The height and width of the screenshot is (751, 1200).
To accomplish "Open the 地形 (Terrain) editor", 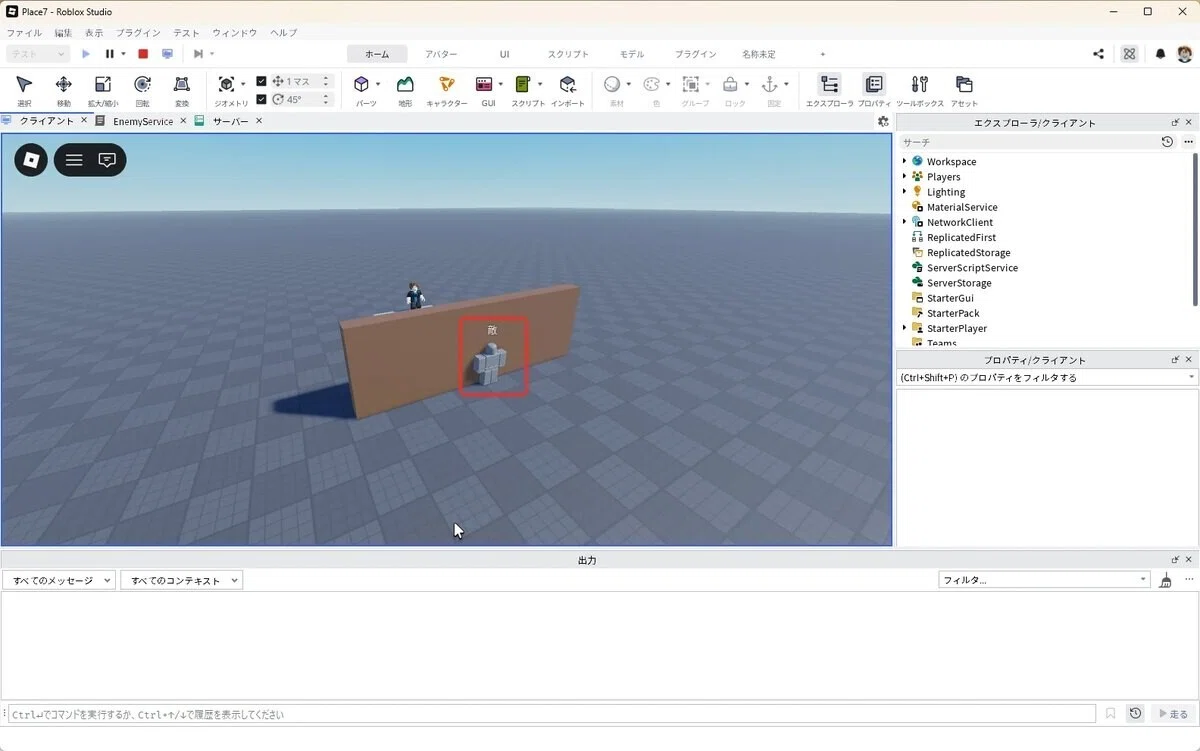I will (x=405, y=90).
